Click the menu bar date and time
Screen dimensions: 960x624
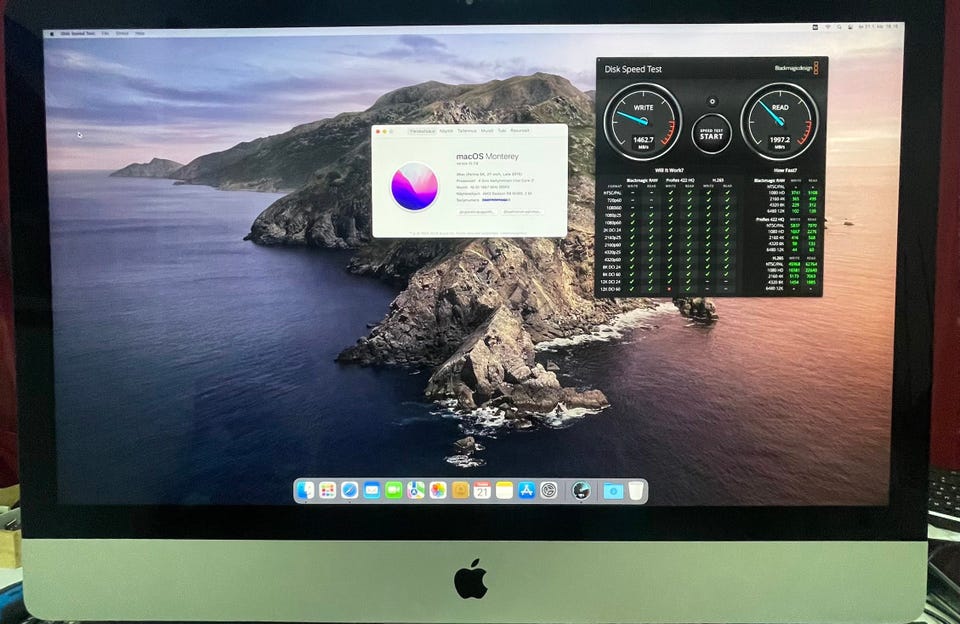[879, 27]
